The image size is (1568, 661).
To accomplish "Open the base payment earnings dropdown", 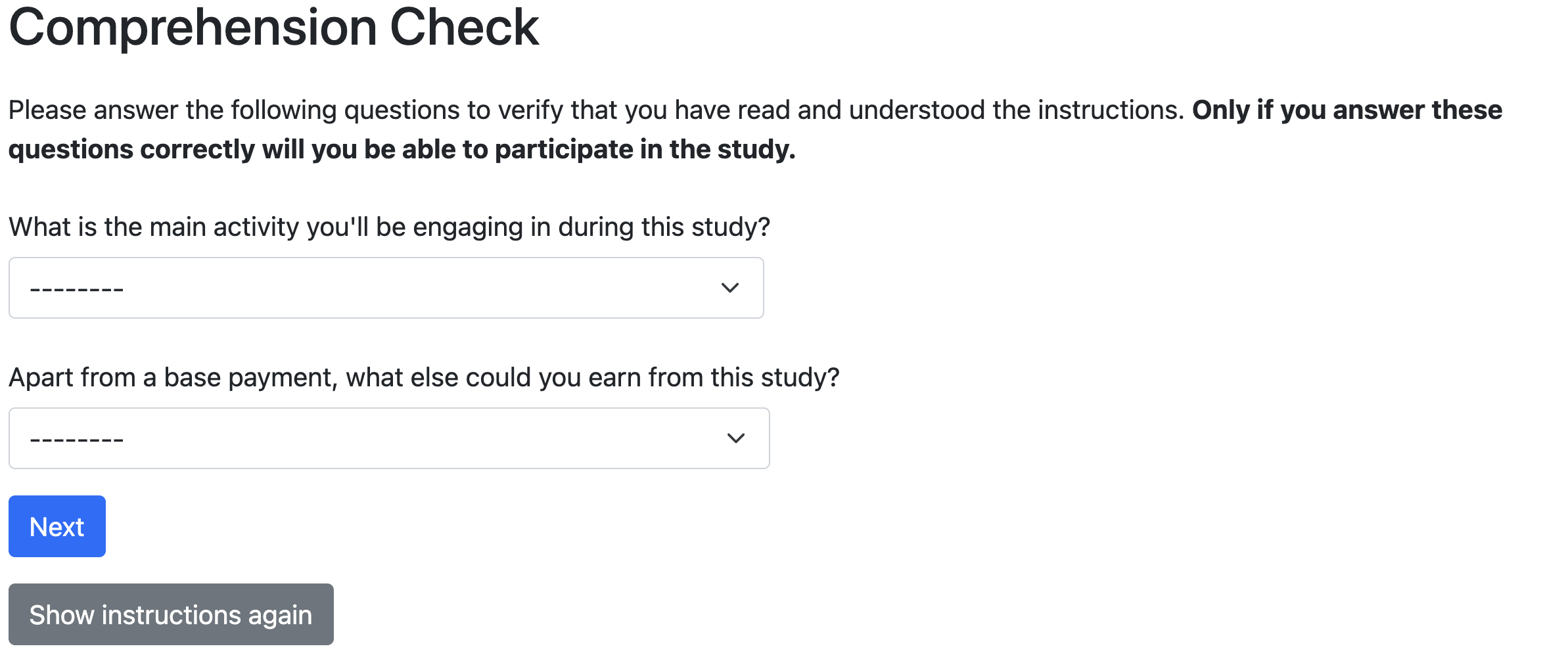I will [x=388, y=438].
